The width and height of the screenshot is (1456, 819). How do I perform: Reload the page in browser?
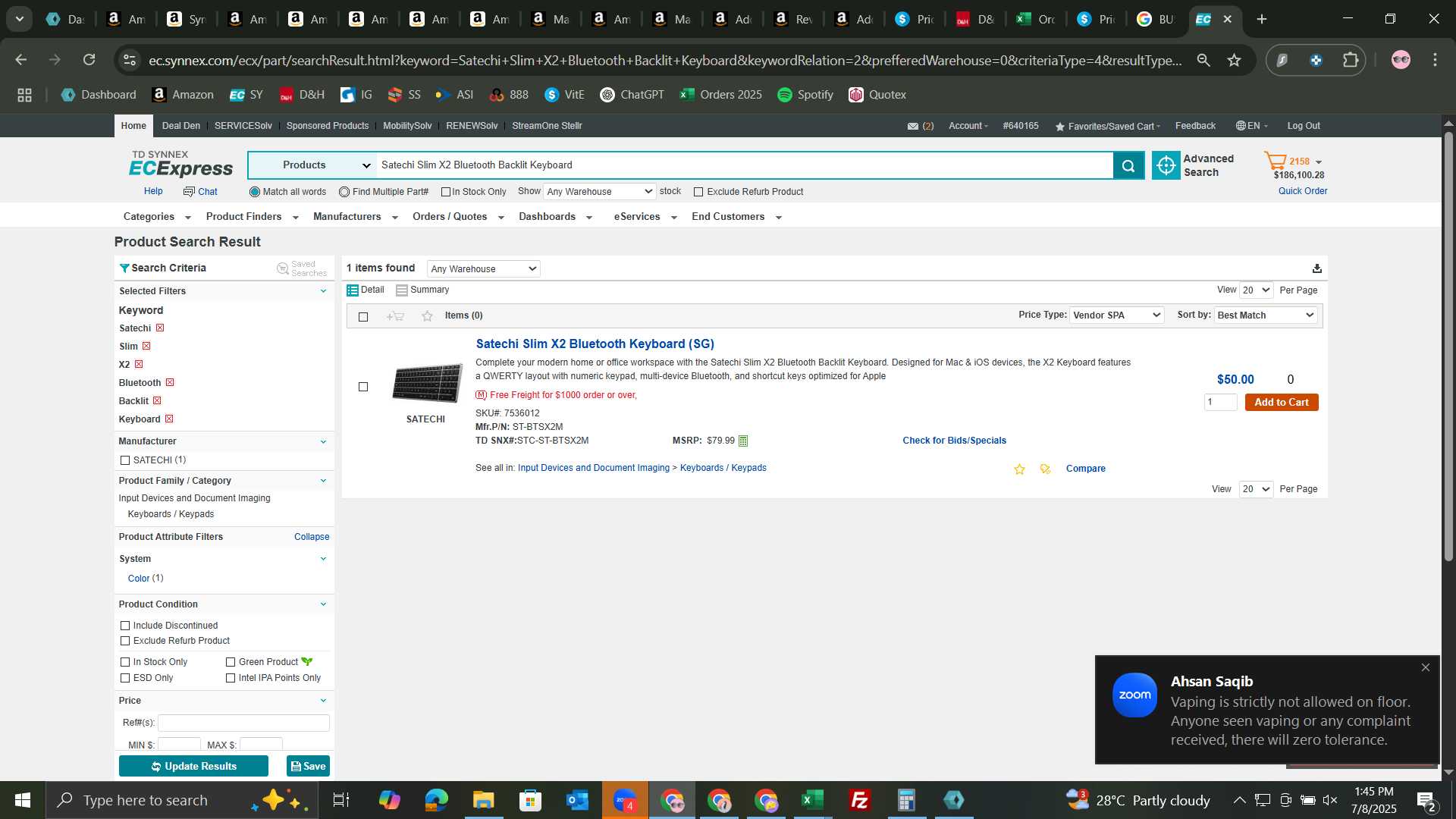(89, 60)
